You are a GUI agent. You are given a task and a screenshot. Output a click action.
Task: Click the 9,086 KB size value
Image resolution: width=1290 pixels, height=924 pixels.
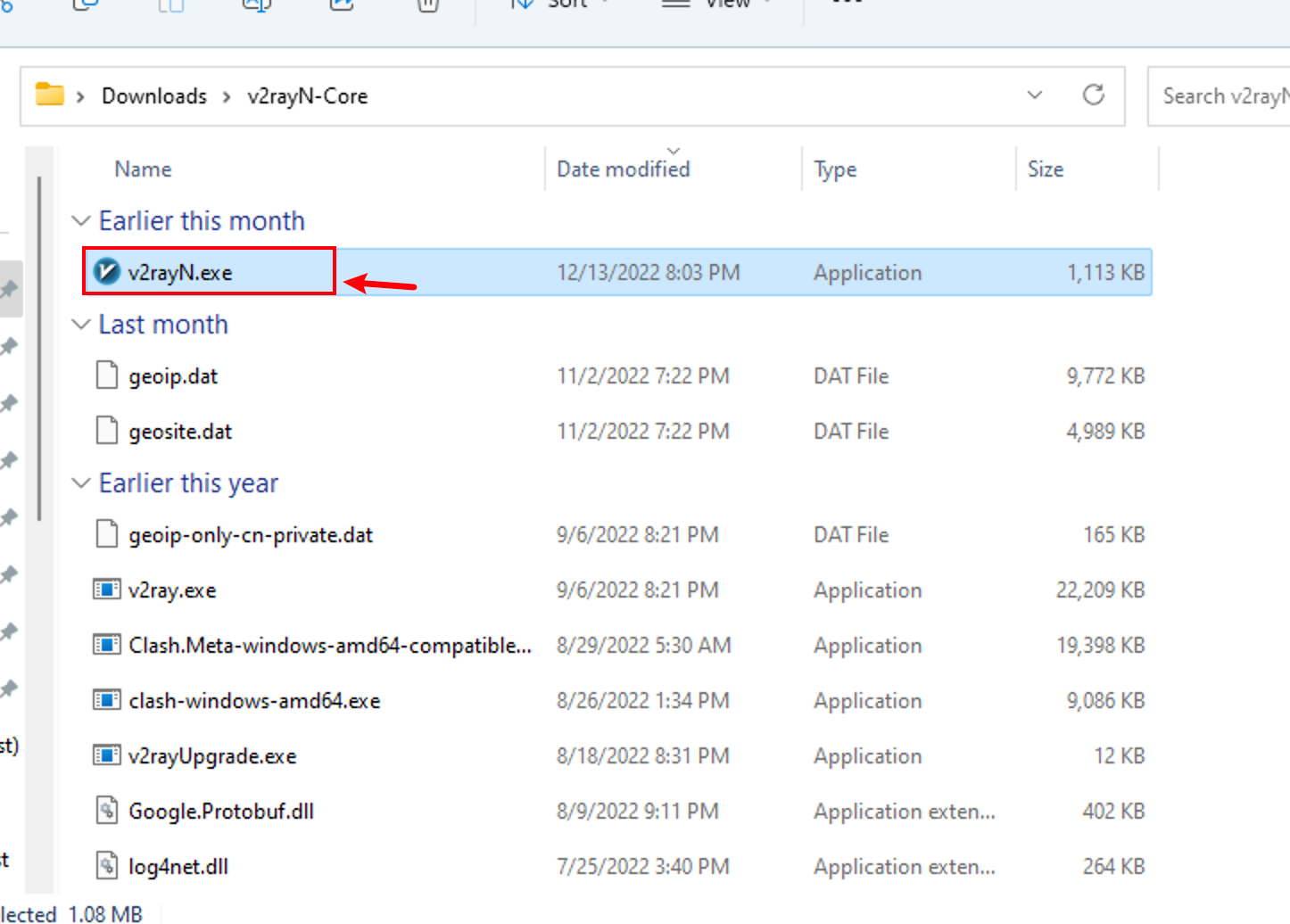click(x=1106, y=700)
